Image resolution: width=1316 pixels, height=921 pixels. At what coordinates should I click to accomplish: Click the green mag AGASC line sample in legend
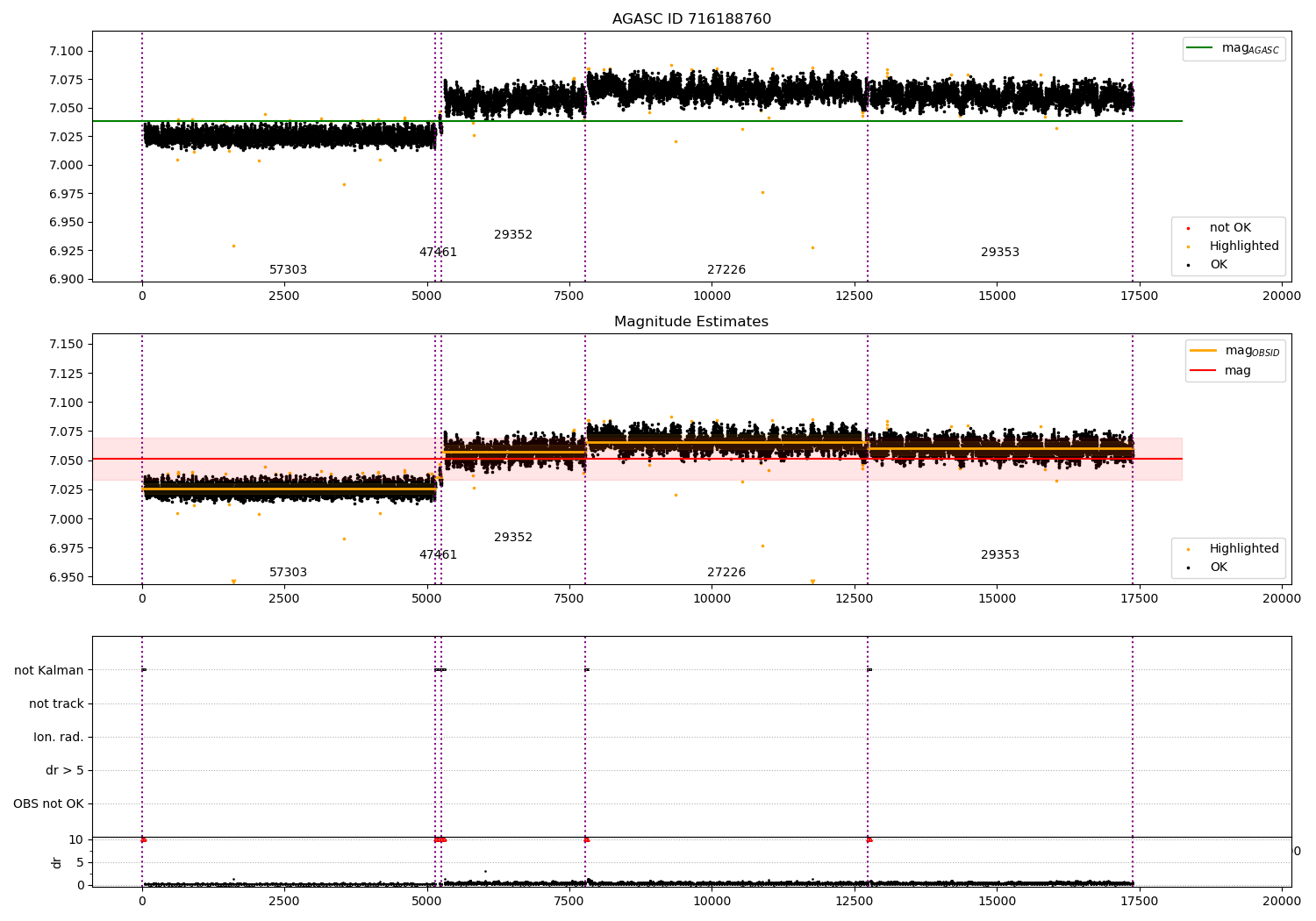click(x=1200, y=48)
